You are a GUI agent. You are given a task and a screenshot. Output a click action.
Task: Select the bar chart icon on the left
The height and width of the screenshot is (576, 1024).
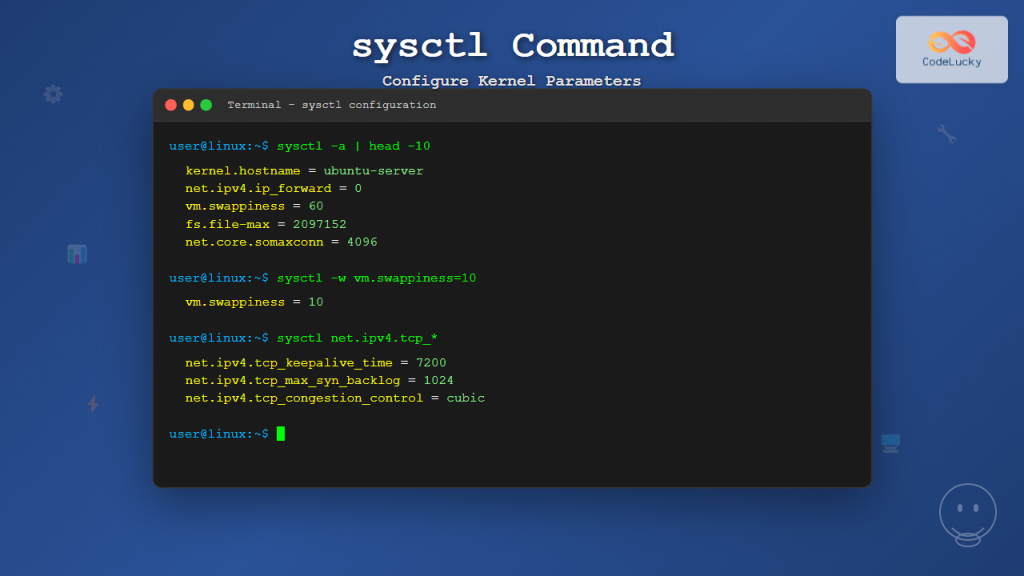[x=77, y=254]
